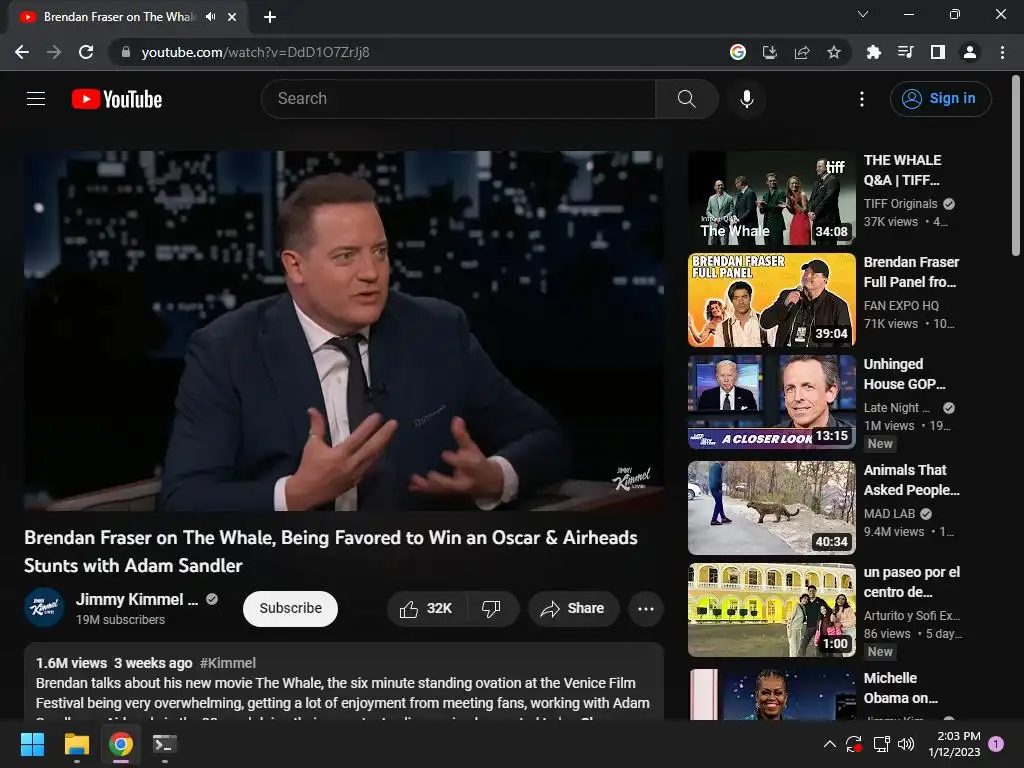
Task: Click the Google icon in address bar
Action: (x=738, y=52)
